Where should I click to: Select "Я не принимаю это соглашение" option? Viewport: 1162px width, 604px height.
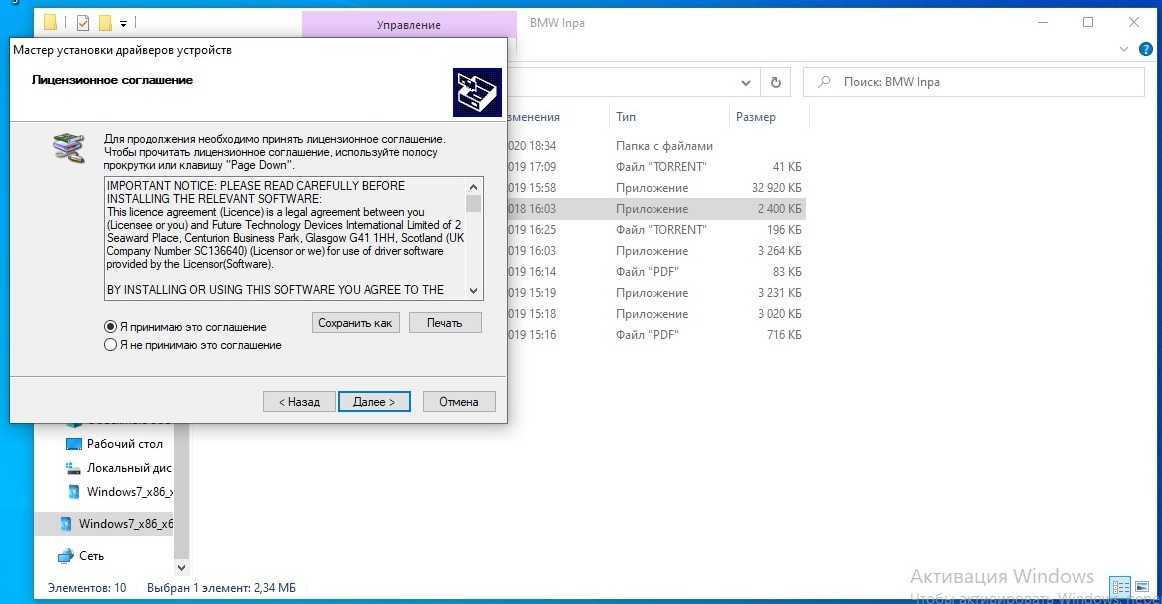coord(111,345)
